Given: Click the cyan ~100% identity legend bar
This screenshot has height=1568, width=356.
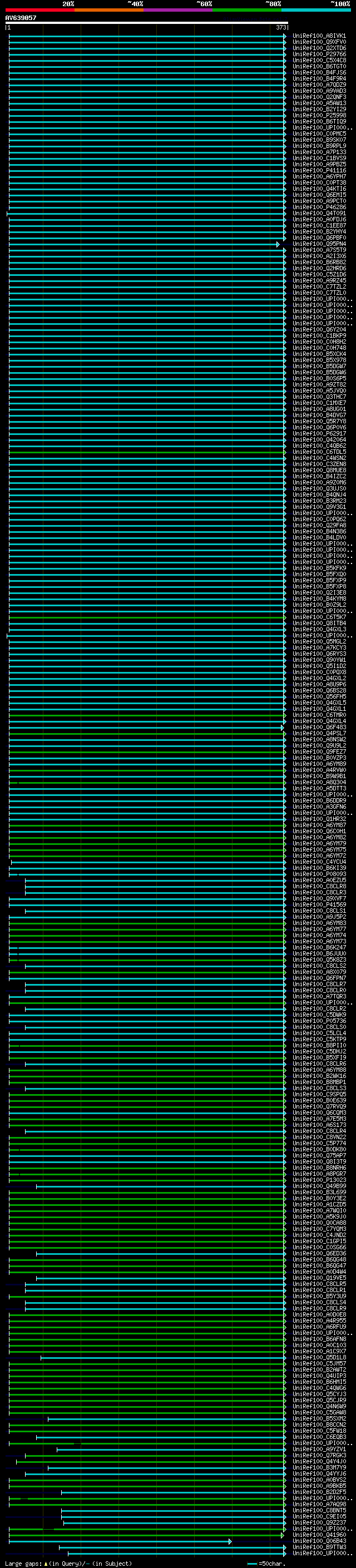Looking at the screenshot, I should coord(316,10).
